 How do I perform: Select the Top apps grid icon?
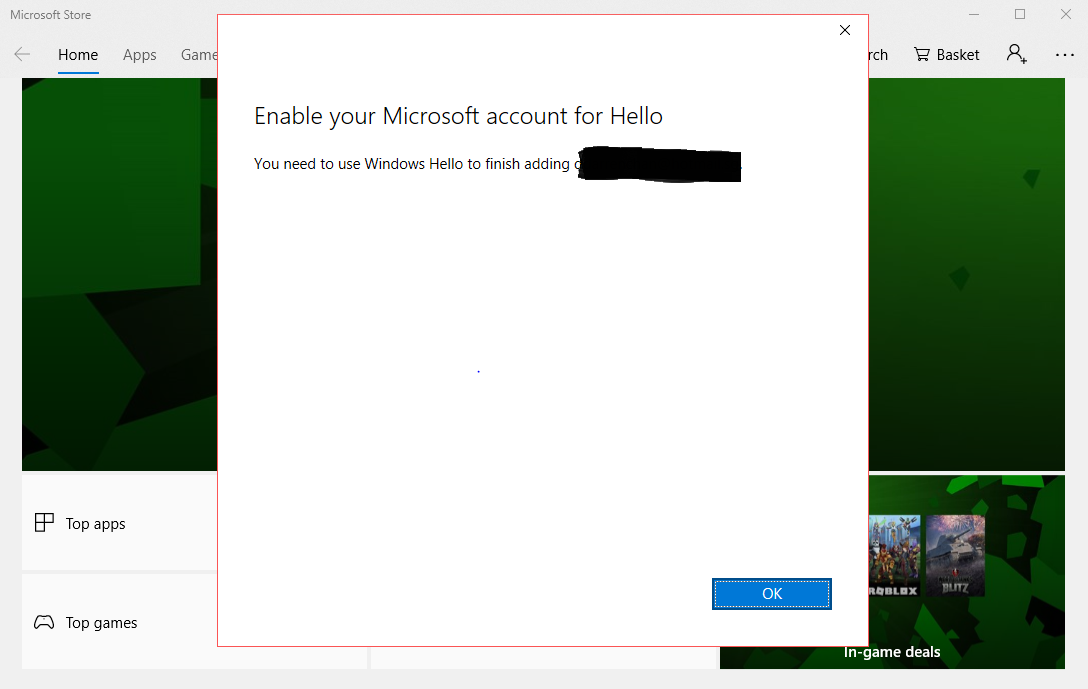(44, 522)
